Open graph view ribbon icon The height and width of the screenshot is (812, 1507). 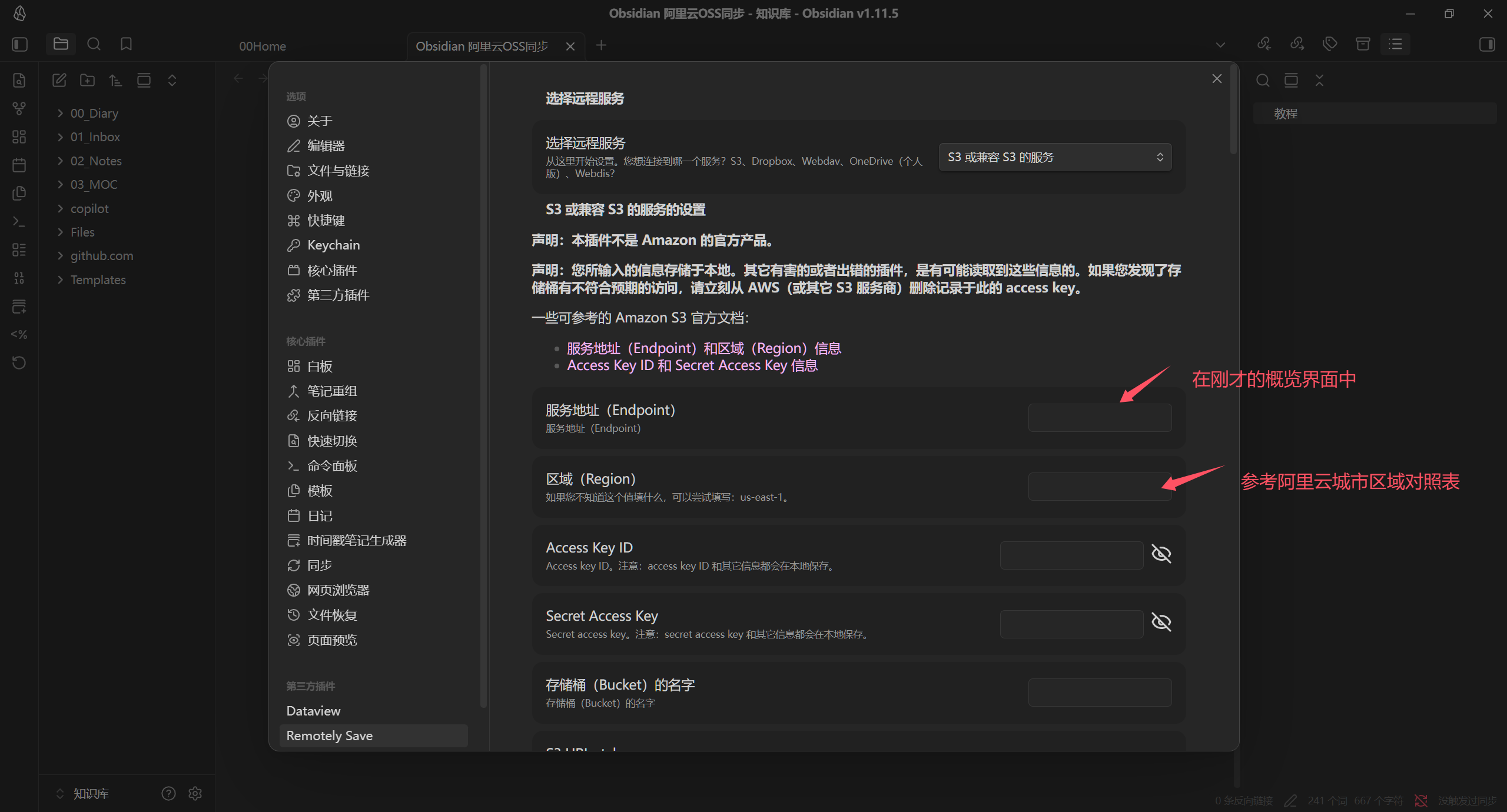click(19, 108)
